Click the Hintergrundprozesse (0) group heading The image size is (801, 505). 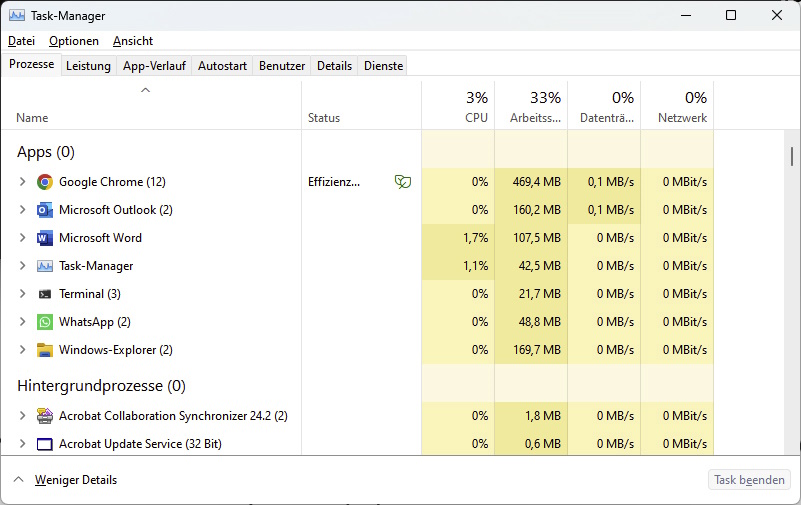coord(101,386)
